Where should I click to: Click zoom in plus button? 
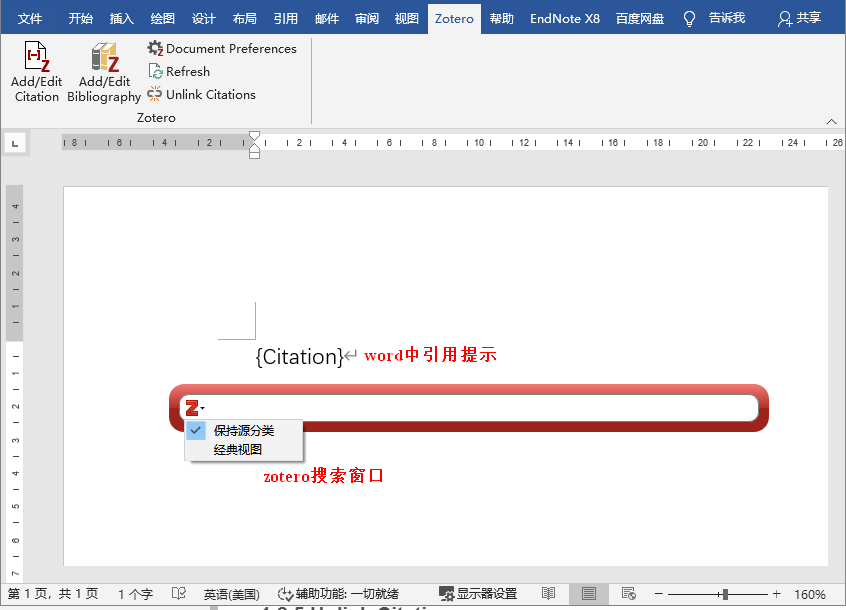click(x=776, y=594)
